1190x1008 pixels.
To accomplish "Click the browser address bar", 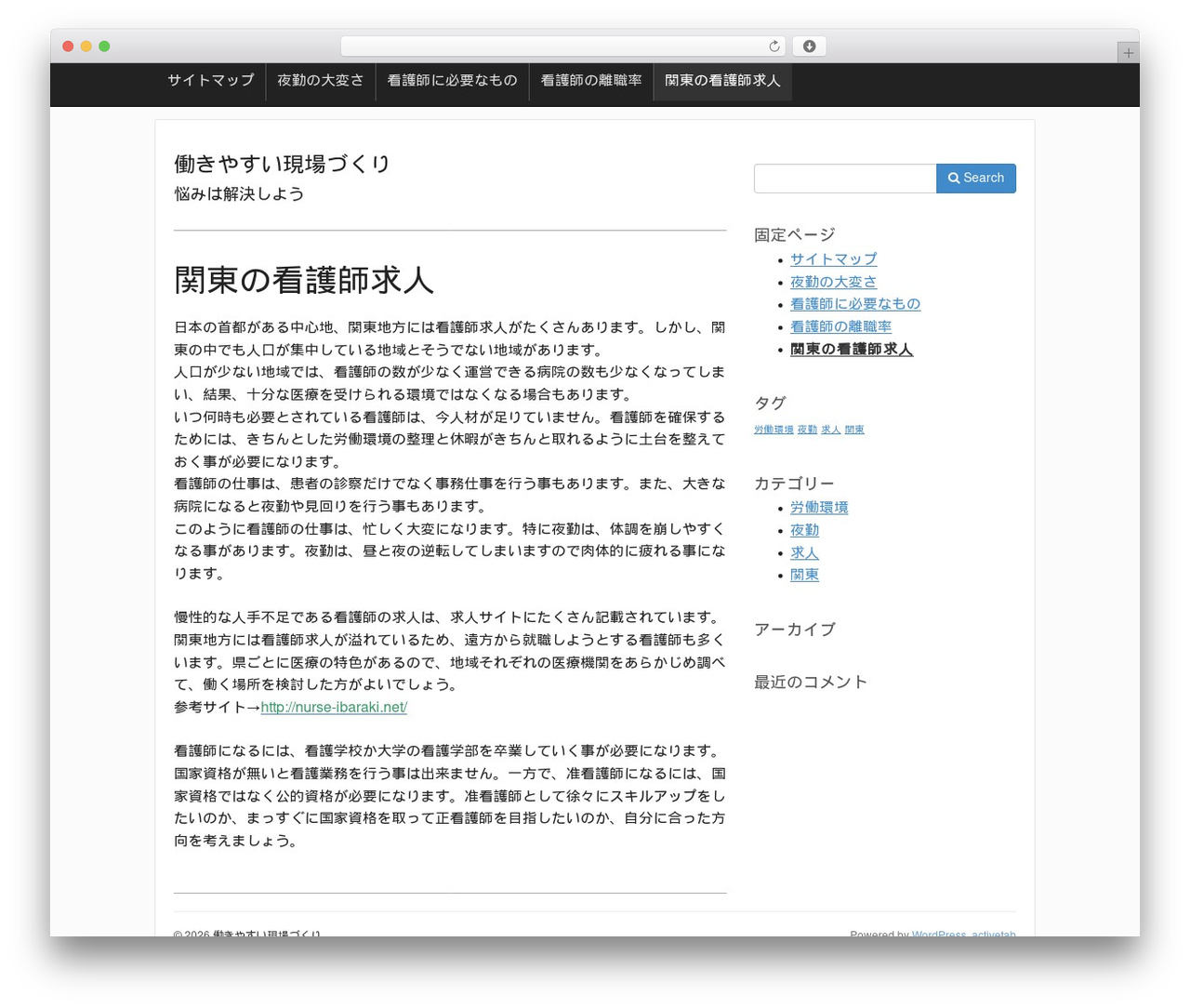I will 563,46.
